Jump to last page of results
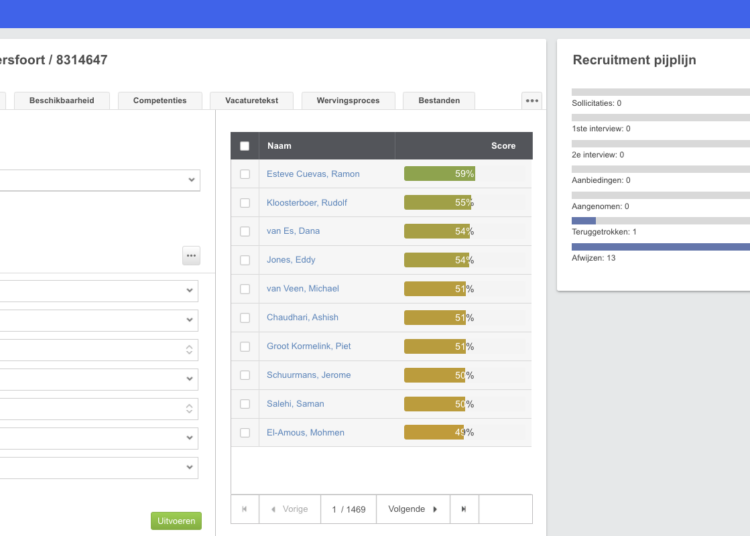 tap(464, 509)
